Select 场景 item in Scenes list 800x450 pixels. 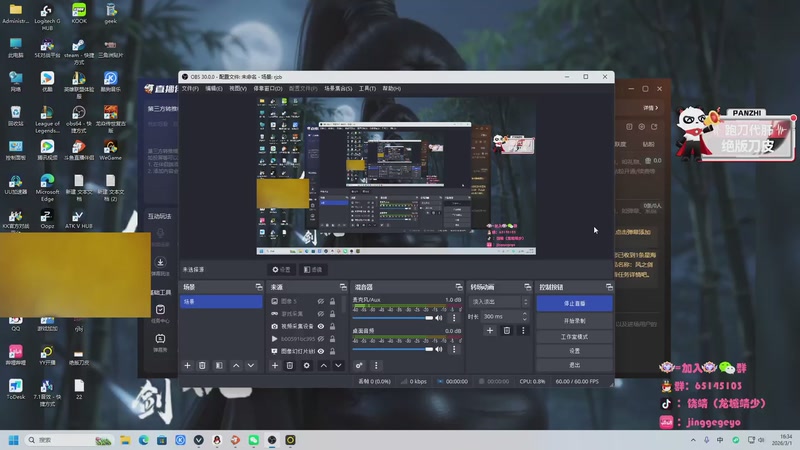(221, 302)
